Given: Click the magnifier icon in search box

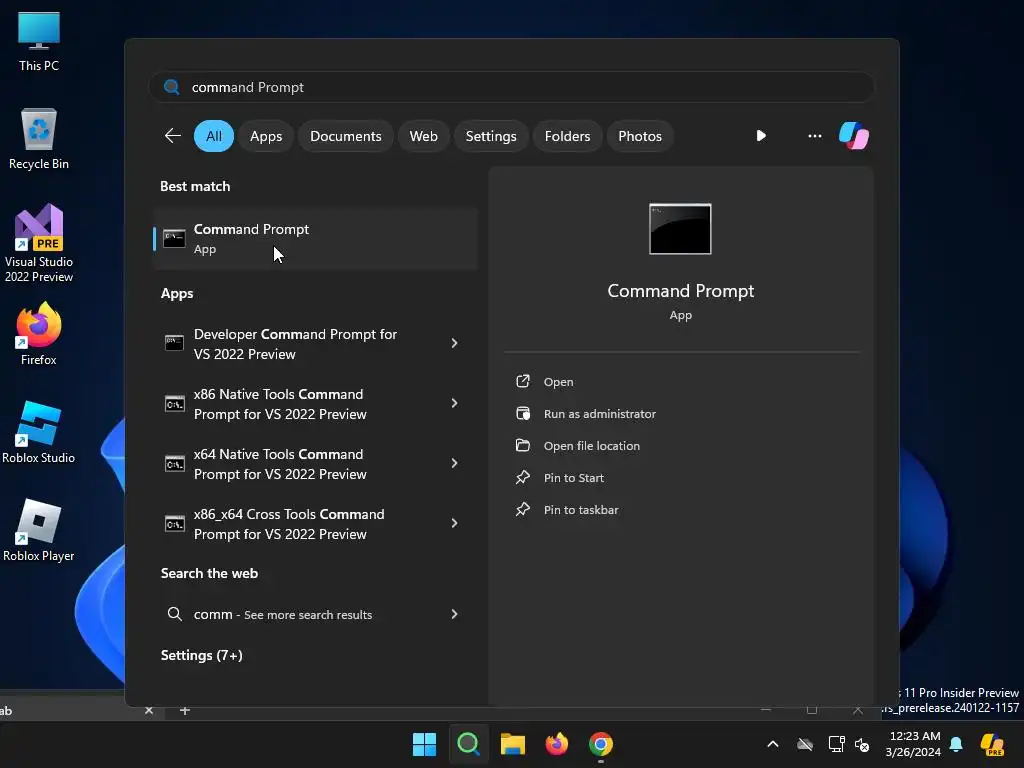Looking at the screenshot, I should point(171,87).
